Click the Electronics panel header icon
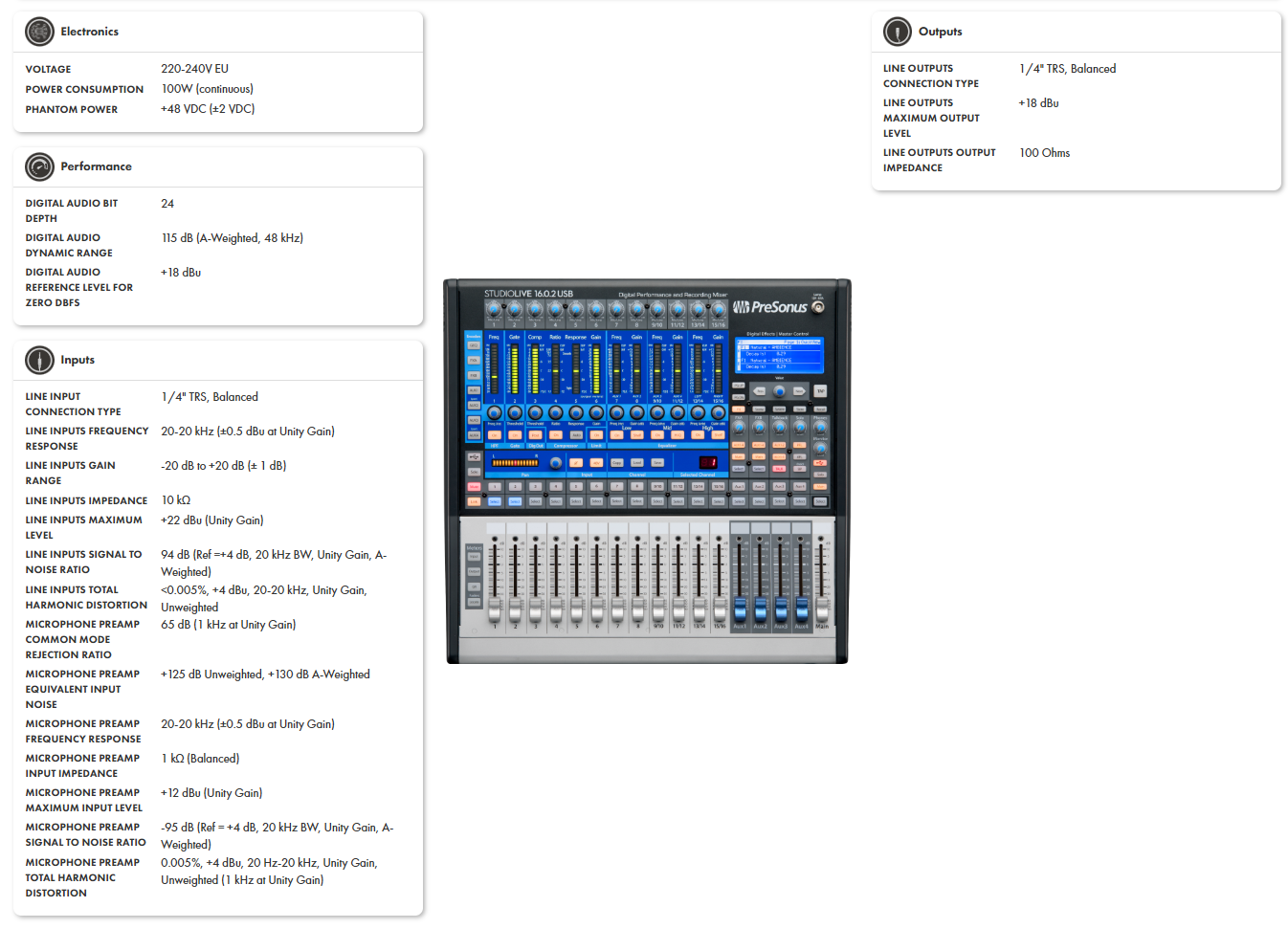The height and width of the screenshot is (929, 1288). click(x=39, y=32)
